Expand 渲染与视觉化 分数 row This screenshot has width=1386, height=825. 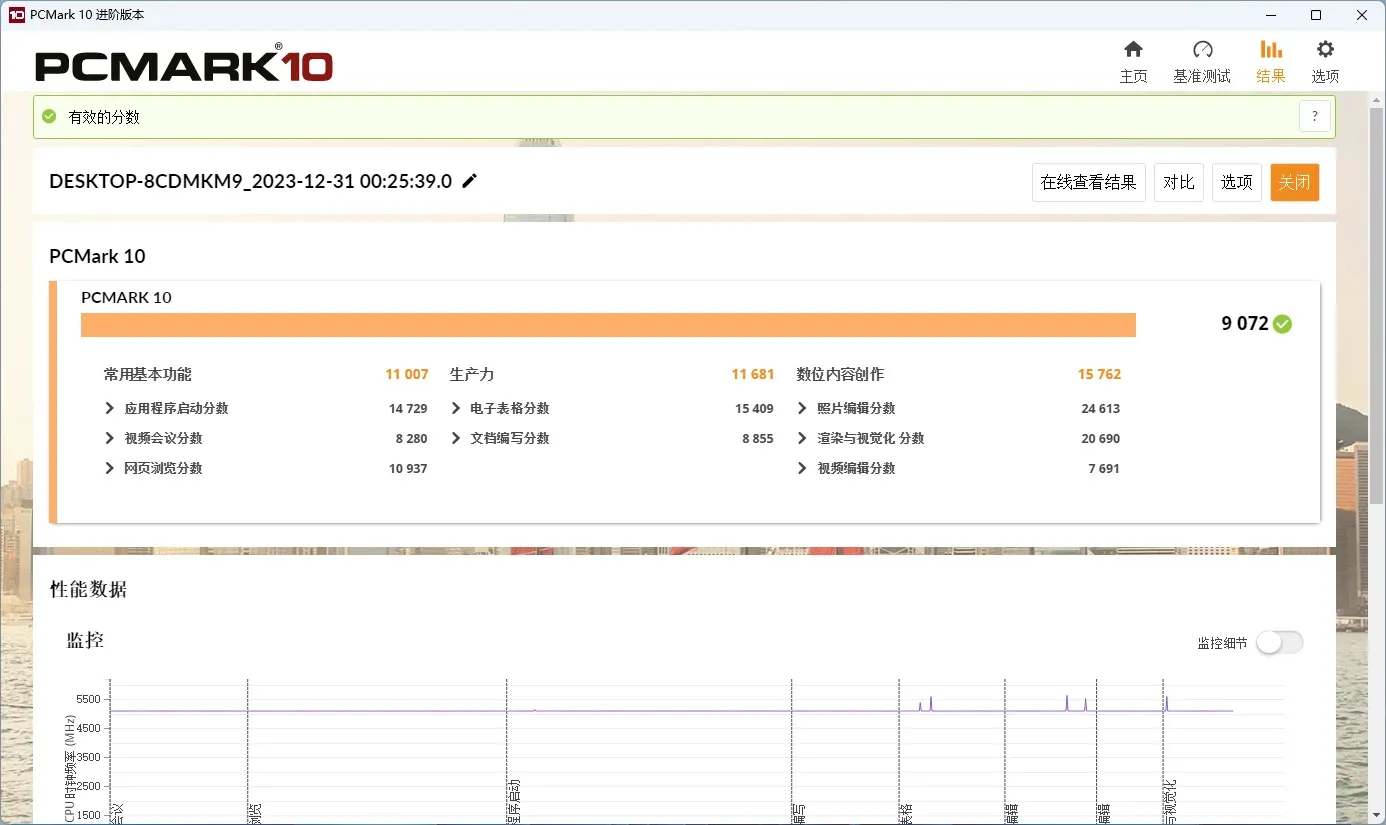pyautogui.click(x=802, y=438)
